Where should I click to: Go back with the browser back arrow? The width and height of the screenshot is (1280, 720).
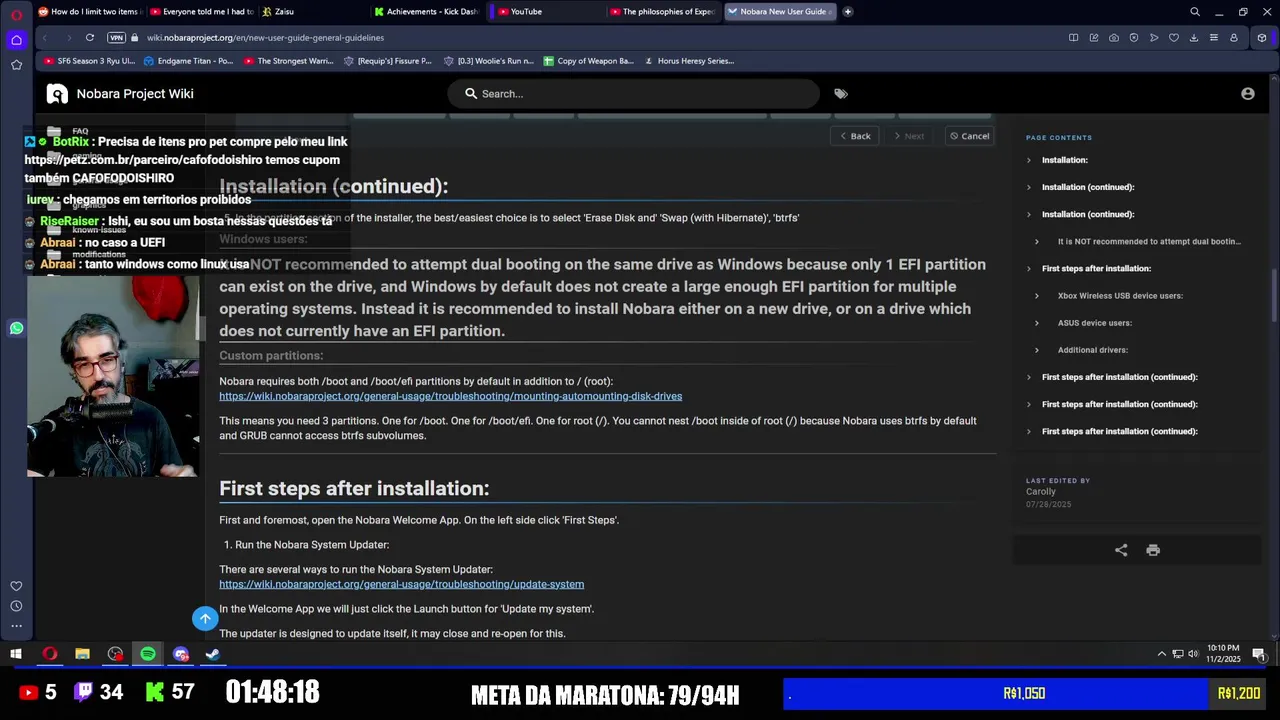click(45, 37)
